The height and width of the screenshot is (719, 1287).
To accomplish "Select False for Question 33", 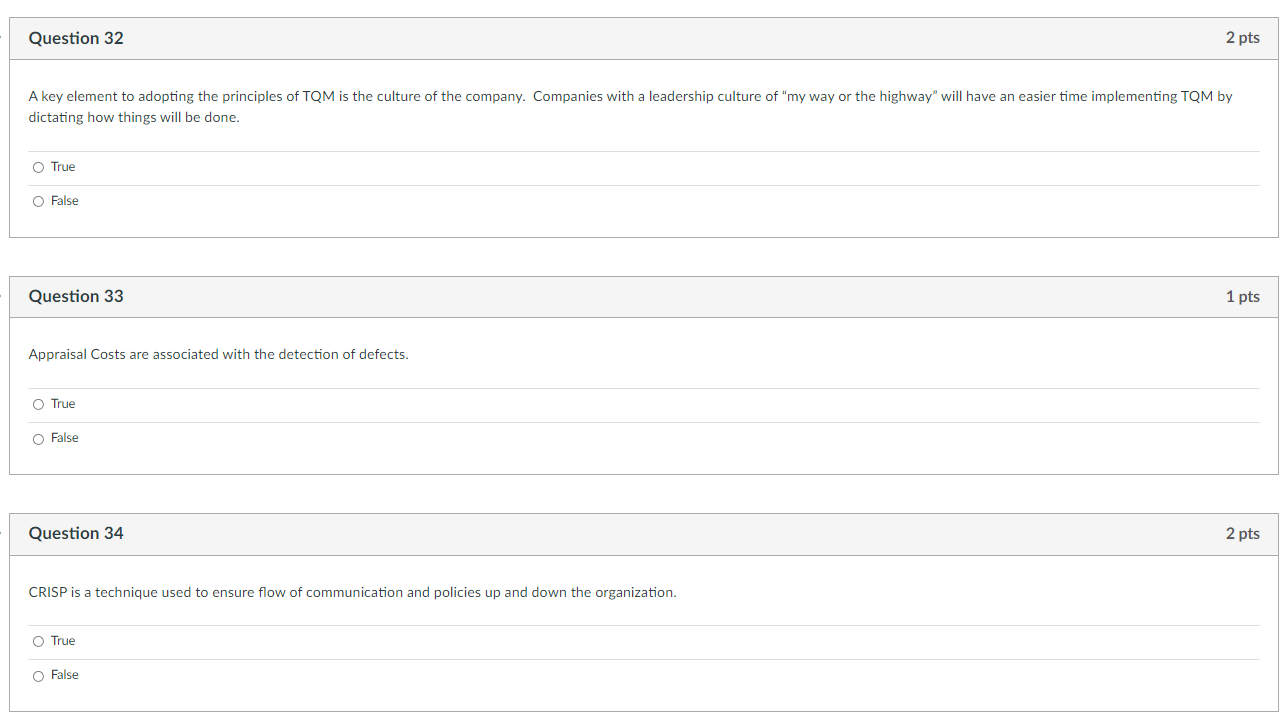I will tap(38, 438).
